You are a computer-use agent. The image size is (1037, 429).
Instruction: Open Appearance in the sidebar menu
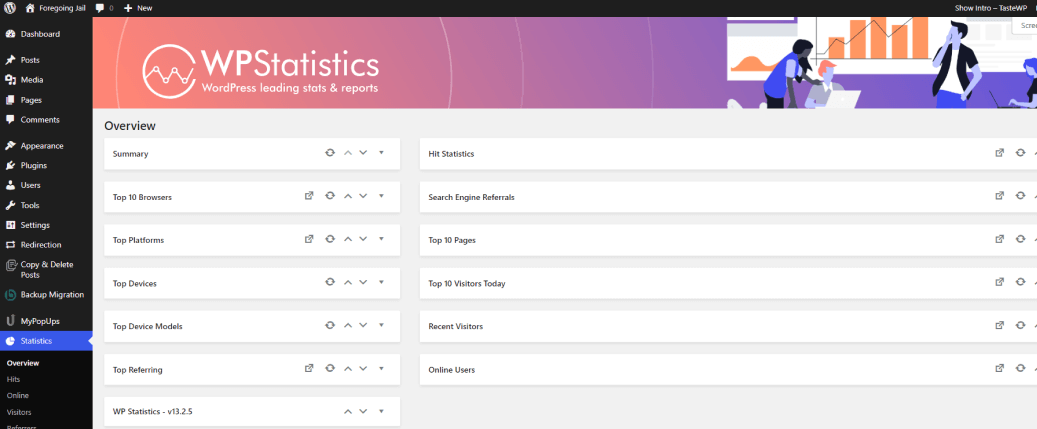(46, 146)
